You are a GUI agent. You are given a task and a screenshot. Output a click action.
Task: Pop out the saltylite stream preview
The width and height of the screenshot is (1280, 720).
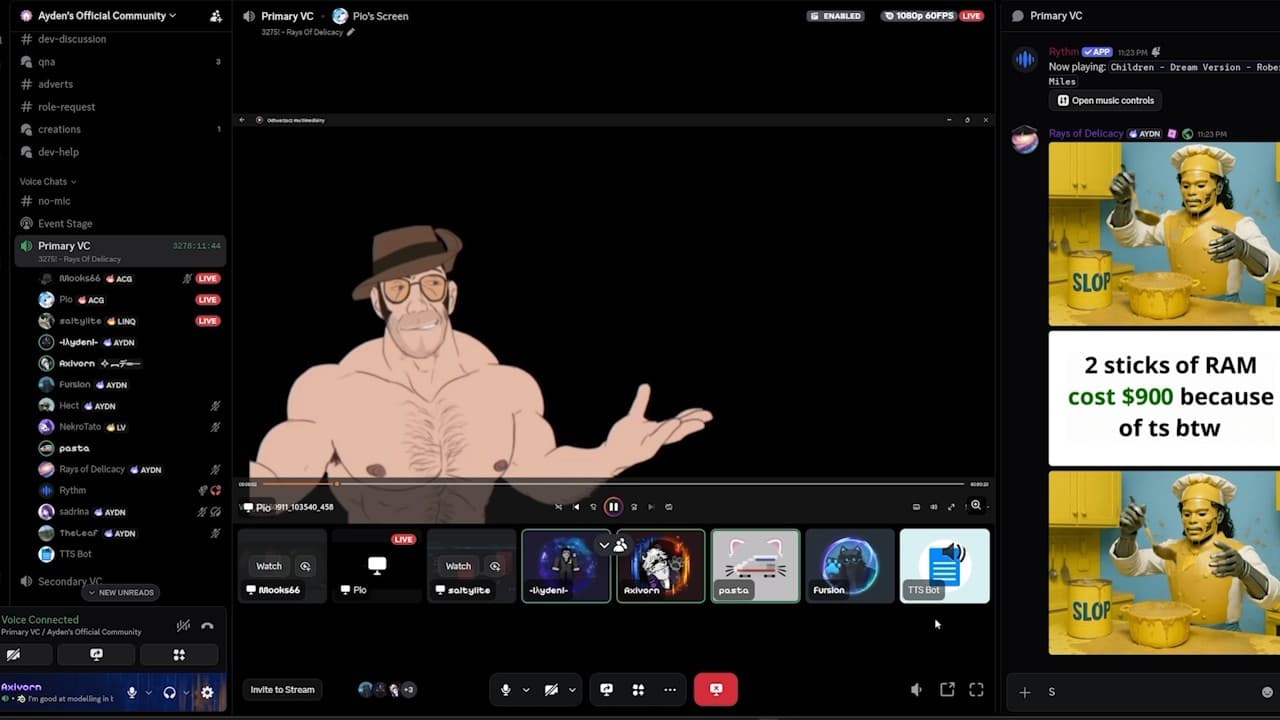pos(494,566)
